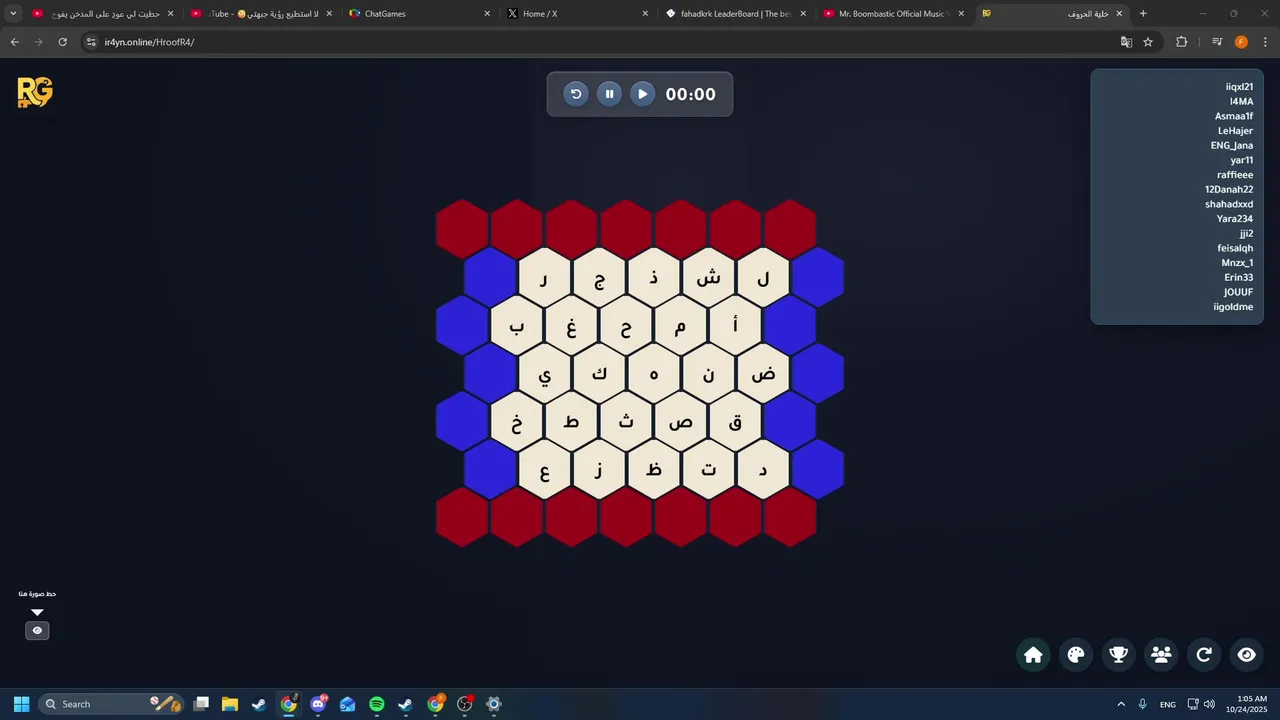The height and width of the screenshot is (720, 1280).
Task: Select player feisalqh in the list
Action: click(1235, 248)
